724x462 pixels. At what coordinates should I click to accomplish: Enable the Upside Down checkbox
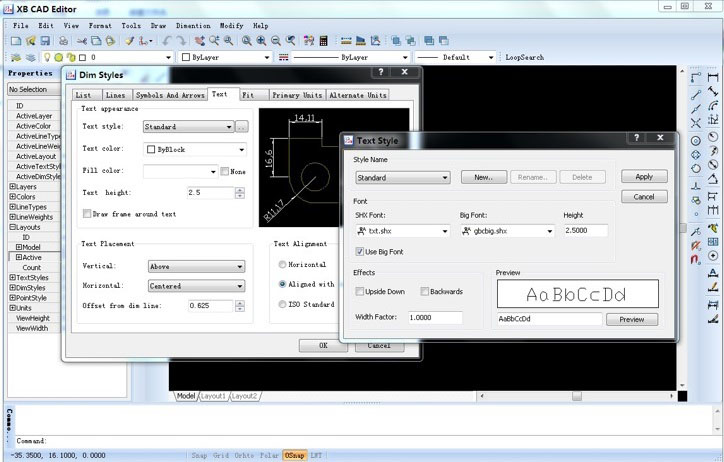[360, 292]
